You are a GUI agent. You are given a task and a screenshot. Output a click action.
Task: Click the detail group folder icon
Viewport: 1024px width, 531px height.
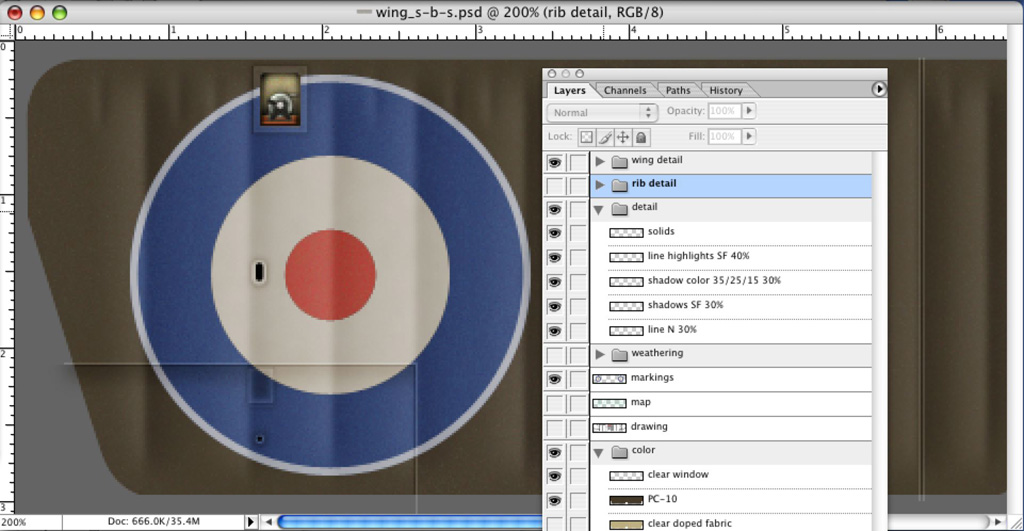click(619, 208)
